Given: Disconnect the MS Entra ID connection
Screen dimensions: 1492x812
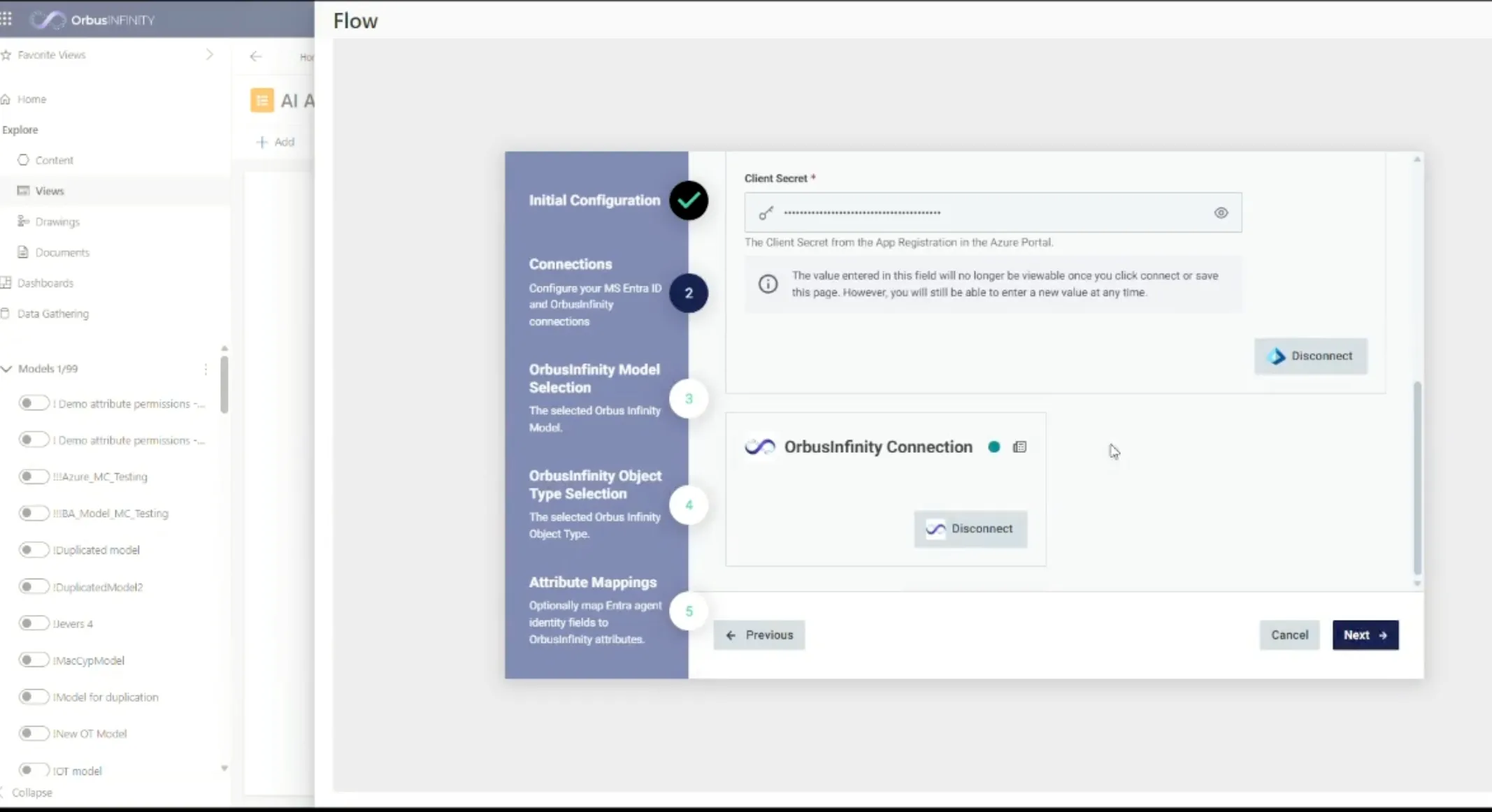Looking at the screenshot, I should click(1311, 356).
